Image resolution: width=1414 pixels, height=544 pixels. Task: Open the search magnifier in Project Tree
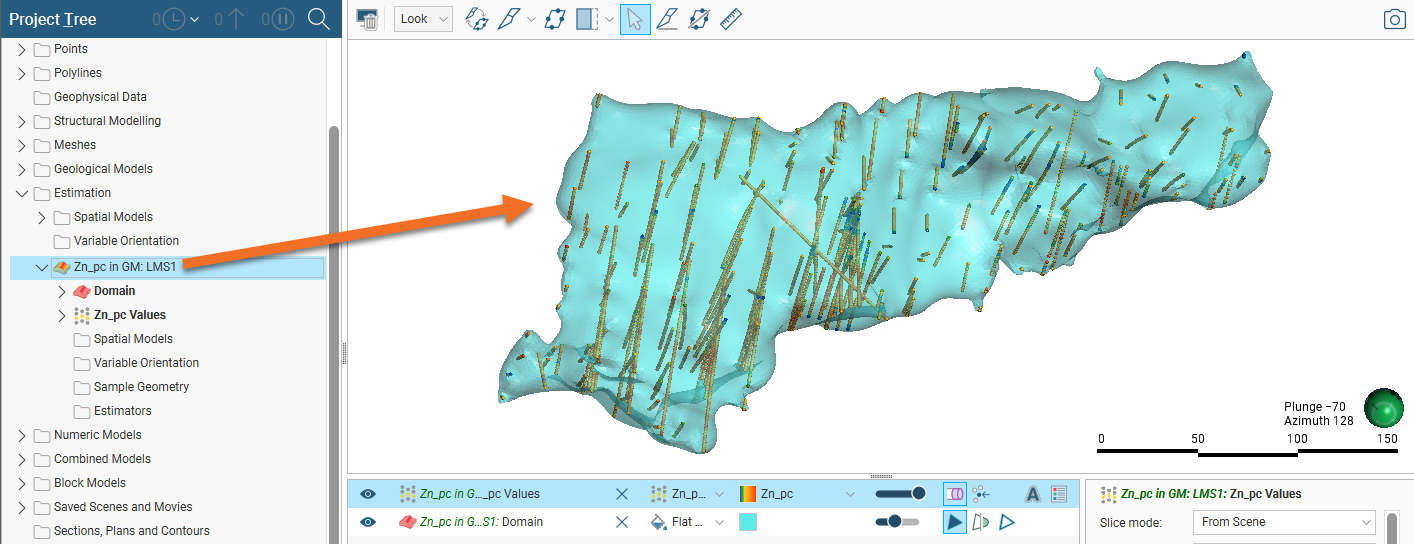[318, 19]
